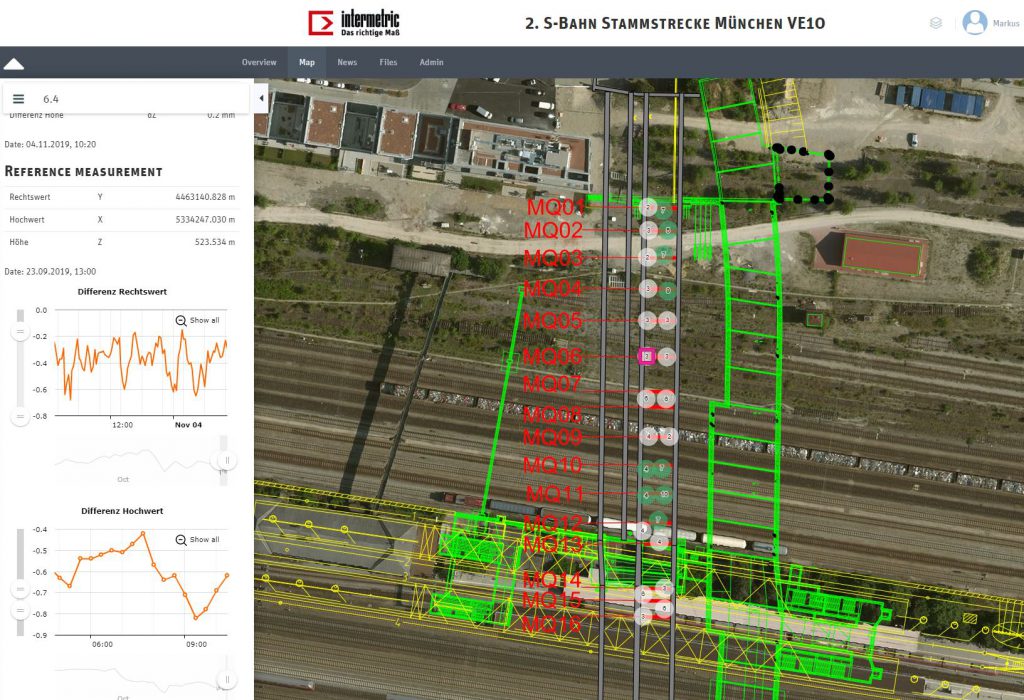1024x700 pixels.
Task: Select left gray marker at MQ02
Action: point(648,230)
